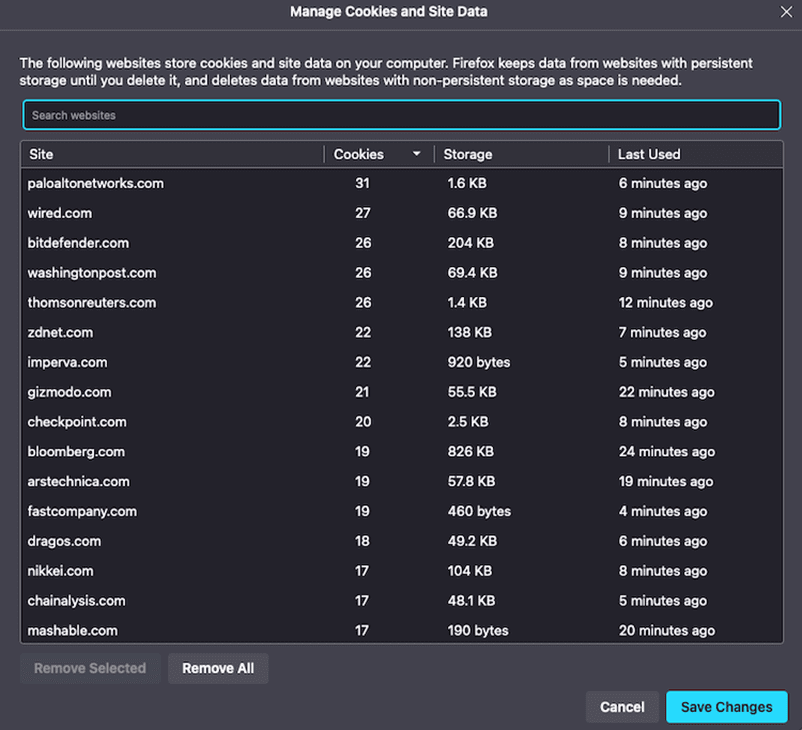
Task: Choose the washingtonpost.com row
Action: [x=92, y=273]
